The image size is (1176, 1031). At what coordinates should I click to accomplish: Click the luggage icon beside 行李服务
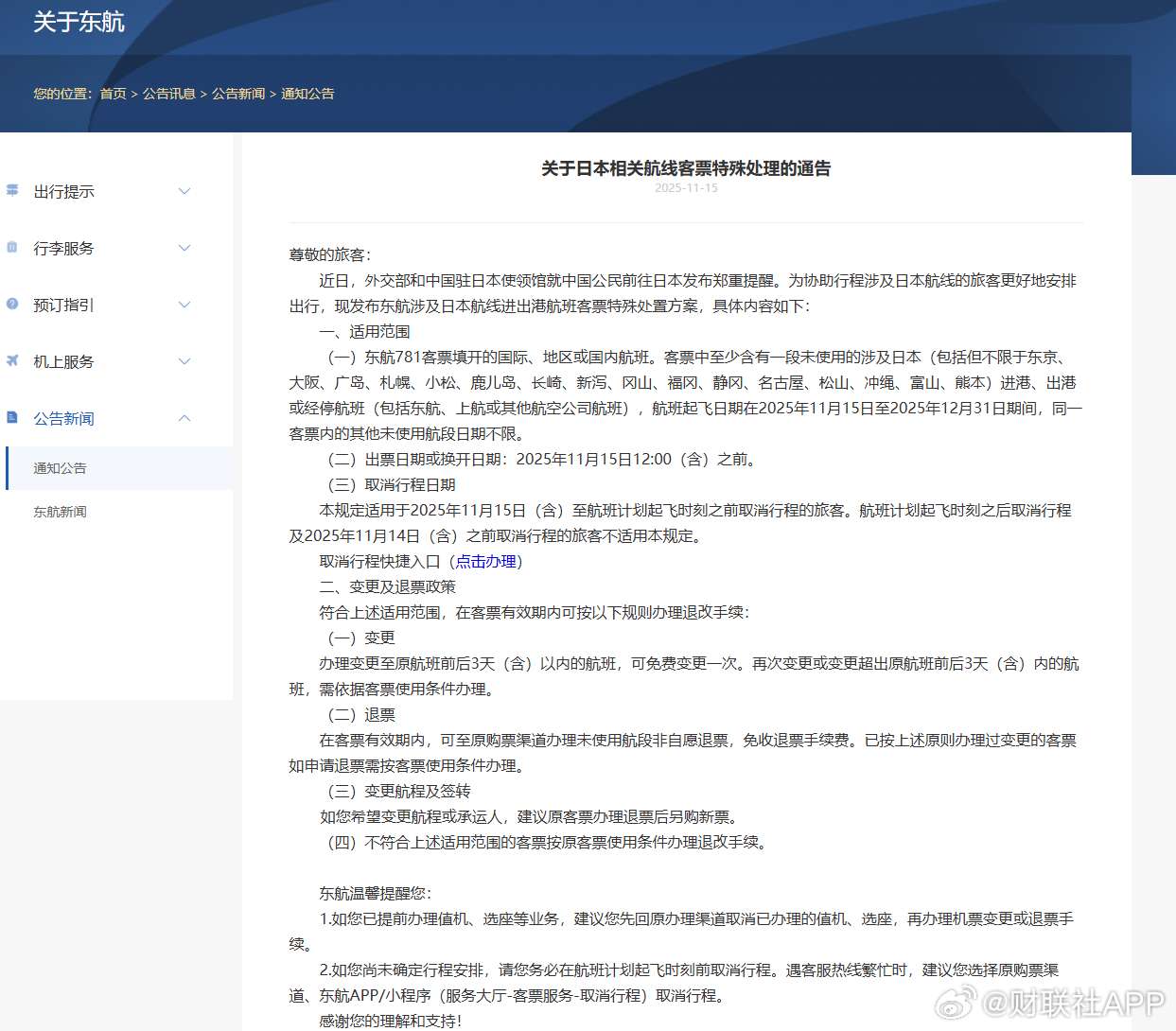[x=12, y=247]
